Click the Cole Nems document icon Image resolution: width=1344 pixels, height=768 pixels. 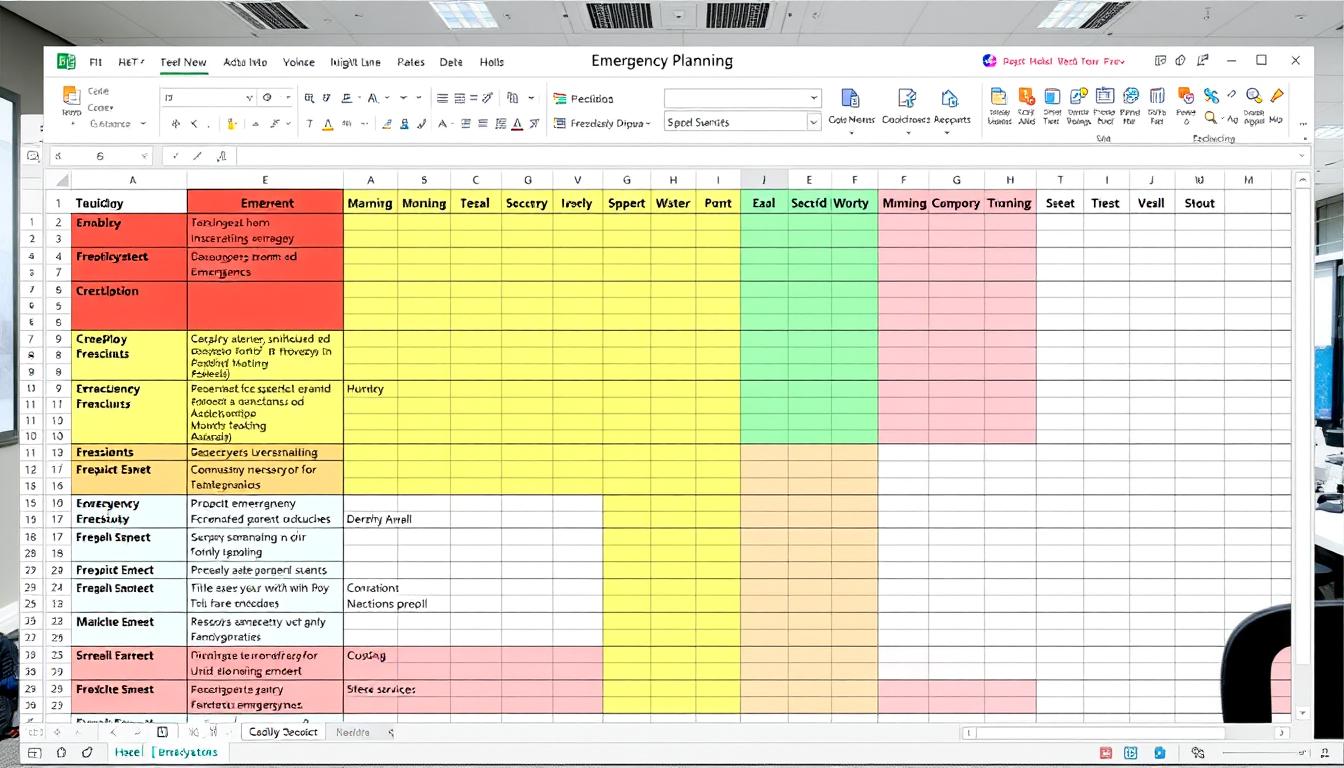850,98
